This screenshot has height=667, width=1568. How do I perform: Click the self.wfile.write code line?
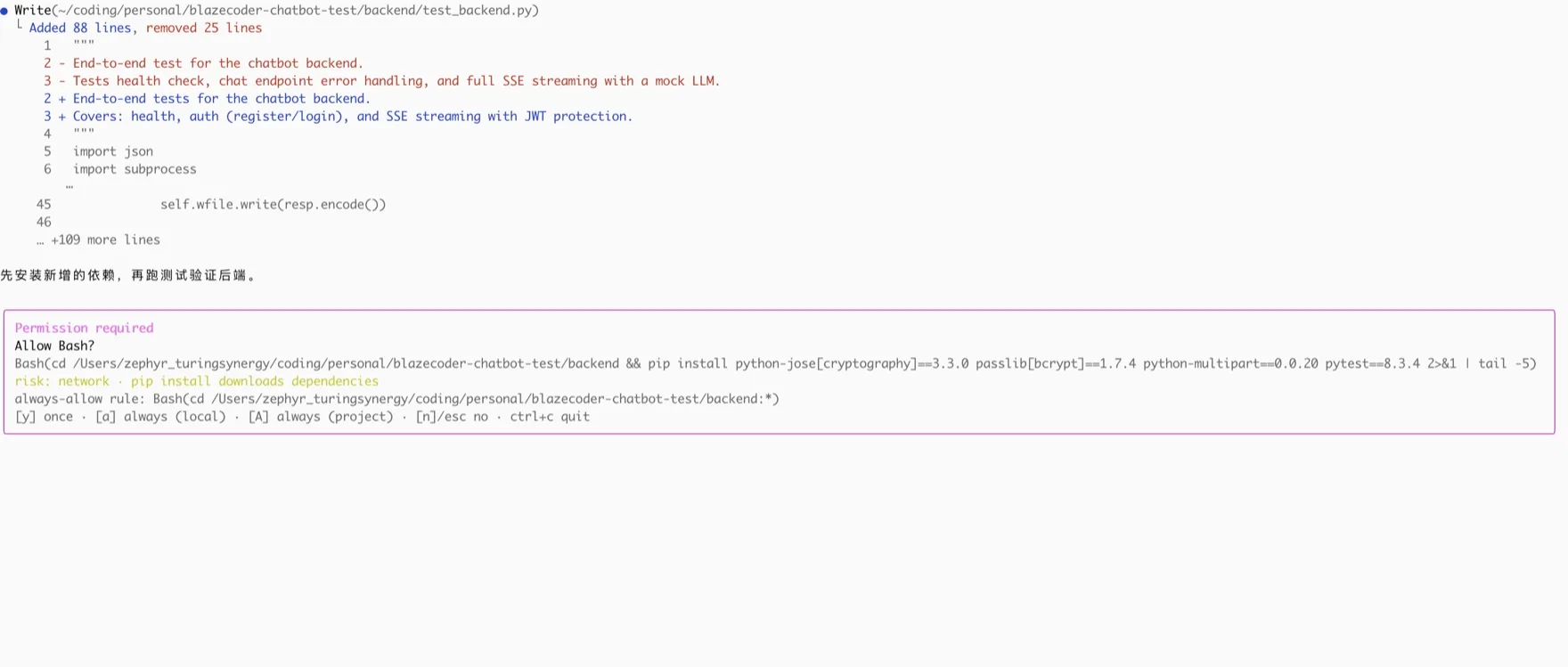(273, 205)
